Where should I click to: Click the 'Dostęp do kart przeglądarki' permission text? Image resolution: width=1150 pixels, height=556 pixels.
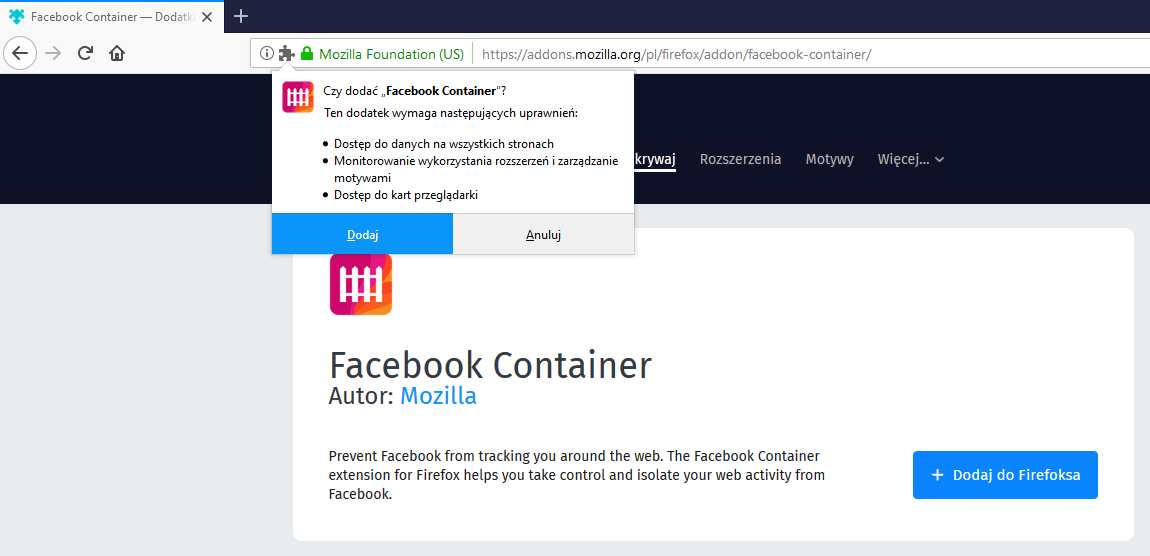pos(407,194)
